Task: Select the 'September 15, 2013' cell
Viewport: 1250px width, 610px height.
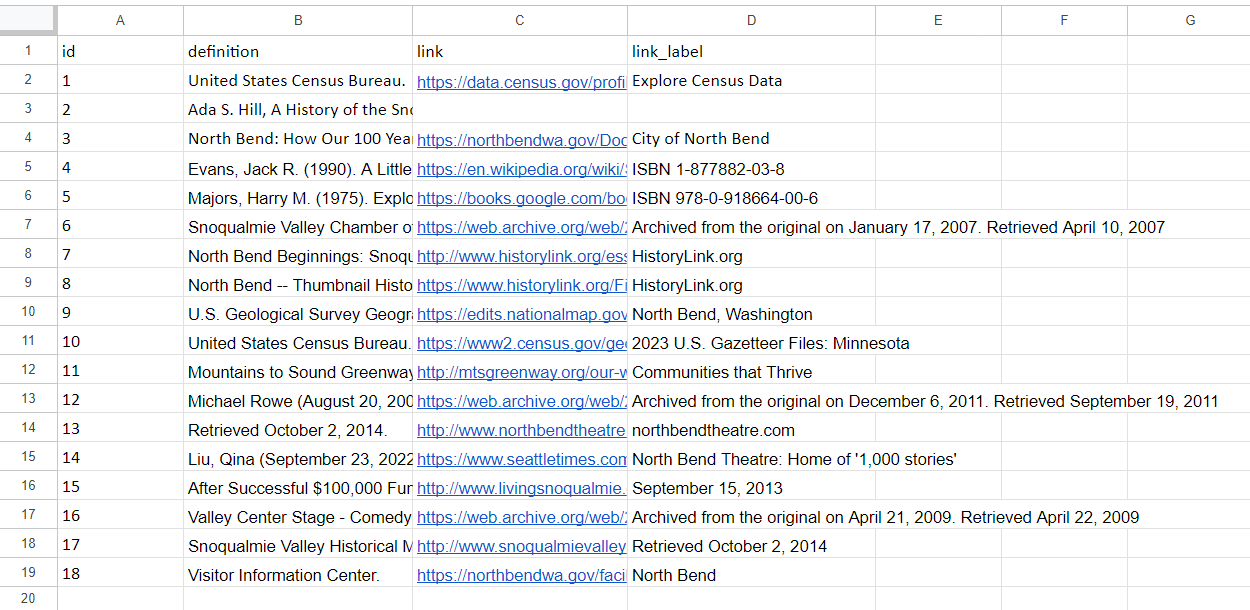Action: pos(752,487)
